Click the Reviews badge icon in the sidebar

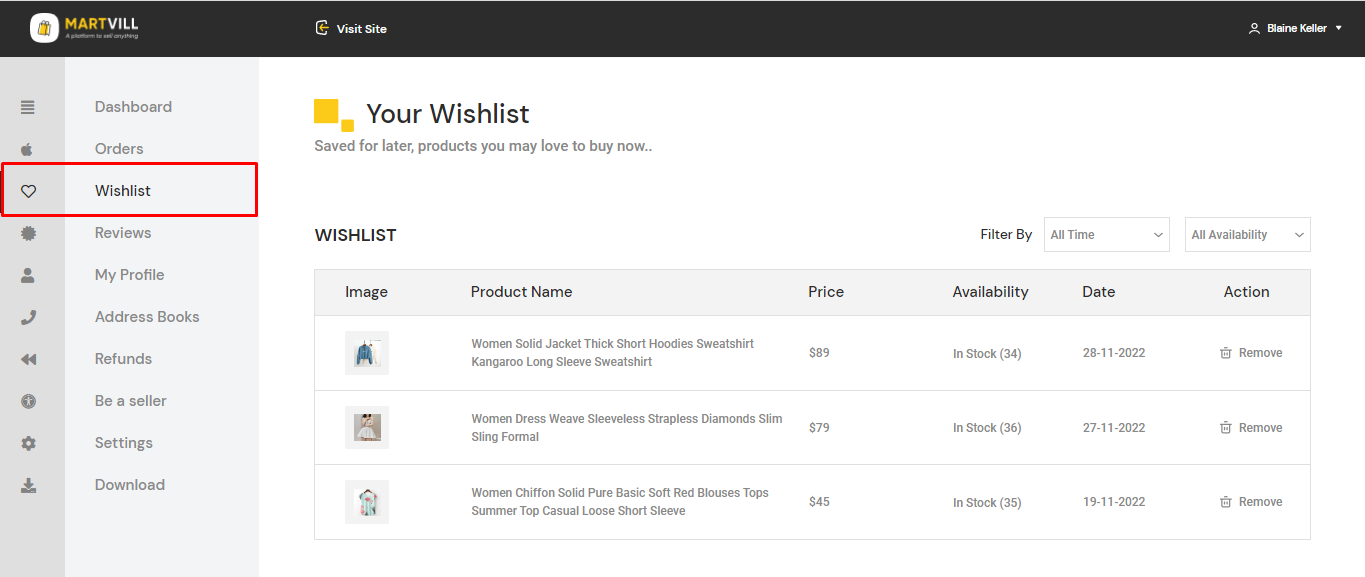(x=28, y=233)
